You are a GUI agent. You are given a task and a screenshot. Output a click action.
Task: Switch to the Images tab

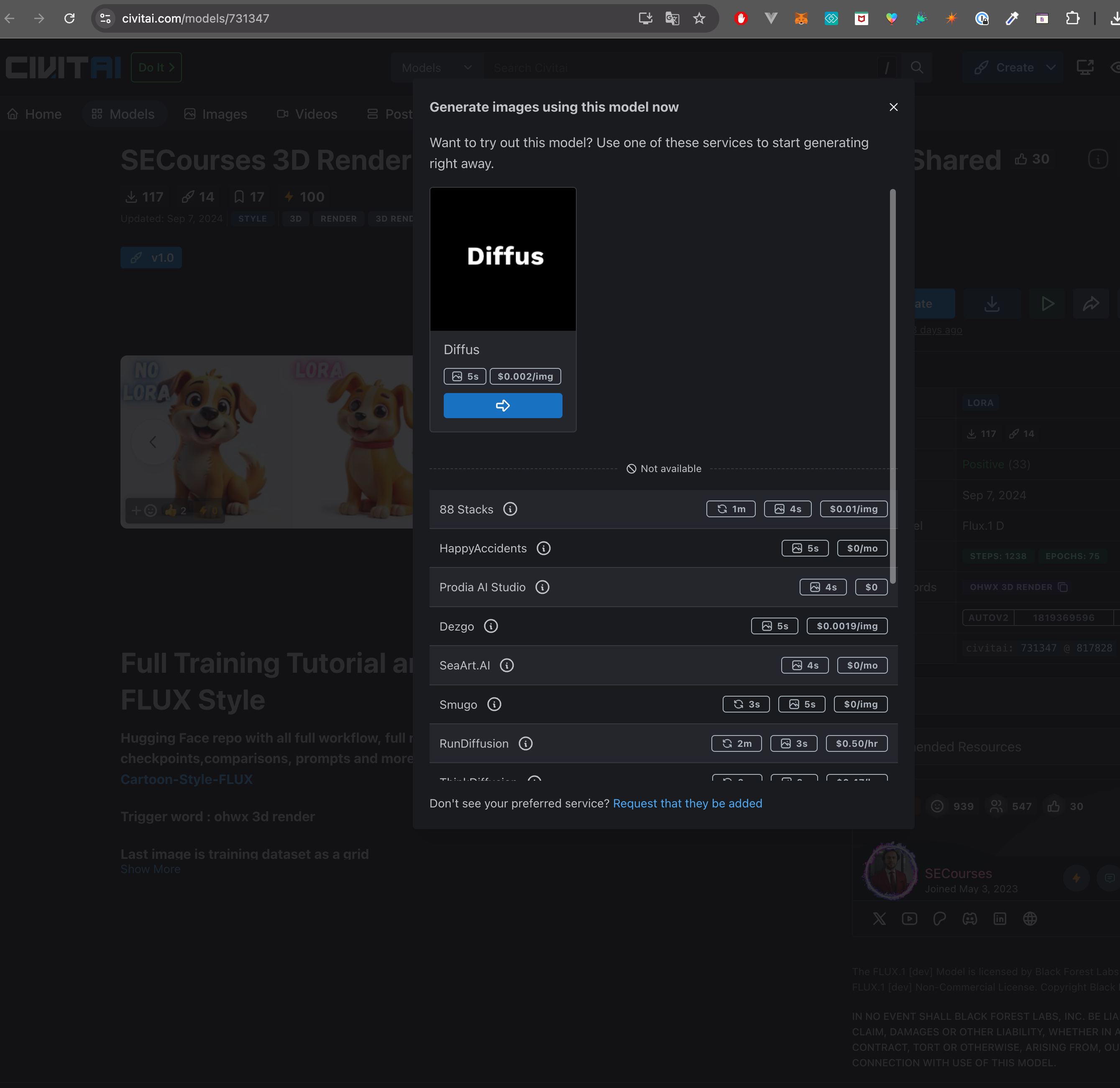coord(215,114)
